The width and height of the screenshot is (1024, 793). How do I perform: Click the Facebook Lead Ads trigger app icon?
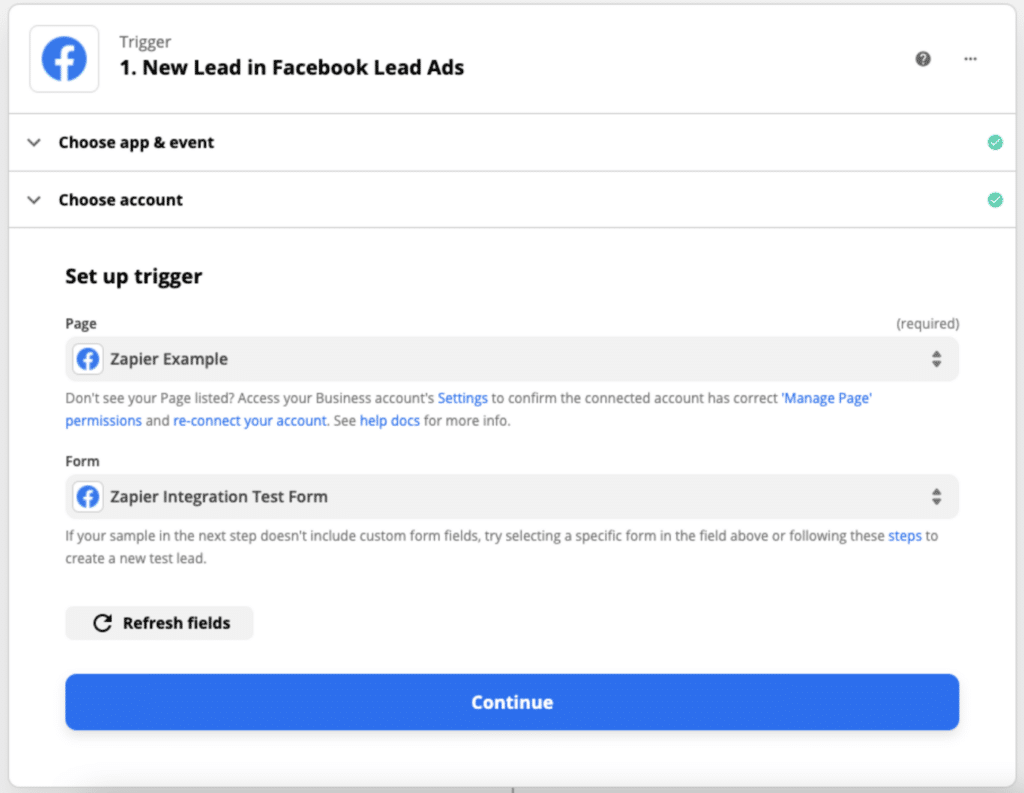click(64, 59)
